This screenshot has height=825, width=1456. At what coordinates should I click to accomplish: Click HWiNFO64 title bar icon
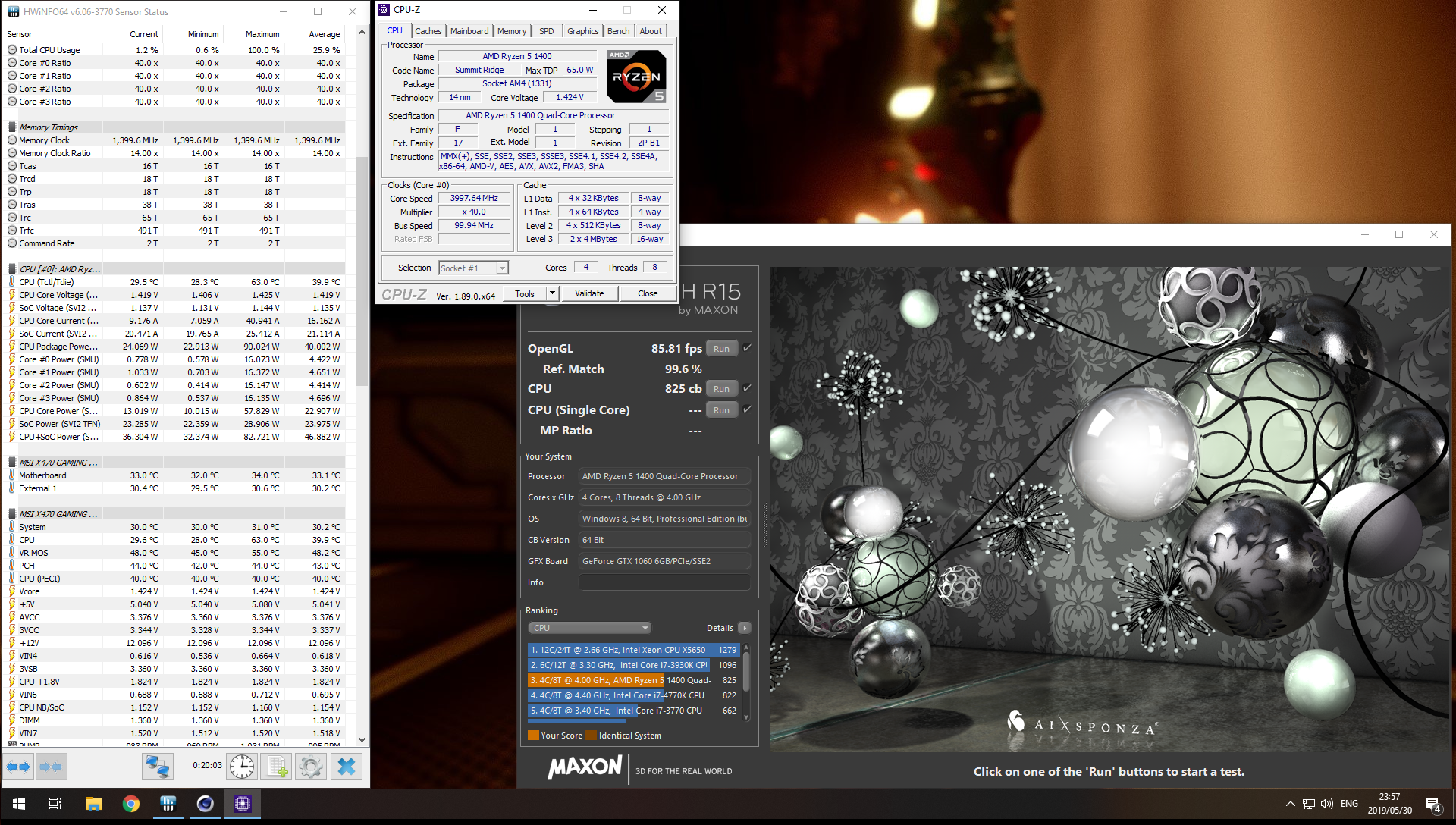point(14,12)
